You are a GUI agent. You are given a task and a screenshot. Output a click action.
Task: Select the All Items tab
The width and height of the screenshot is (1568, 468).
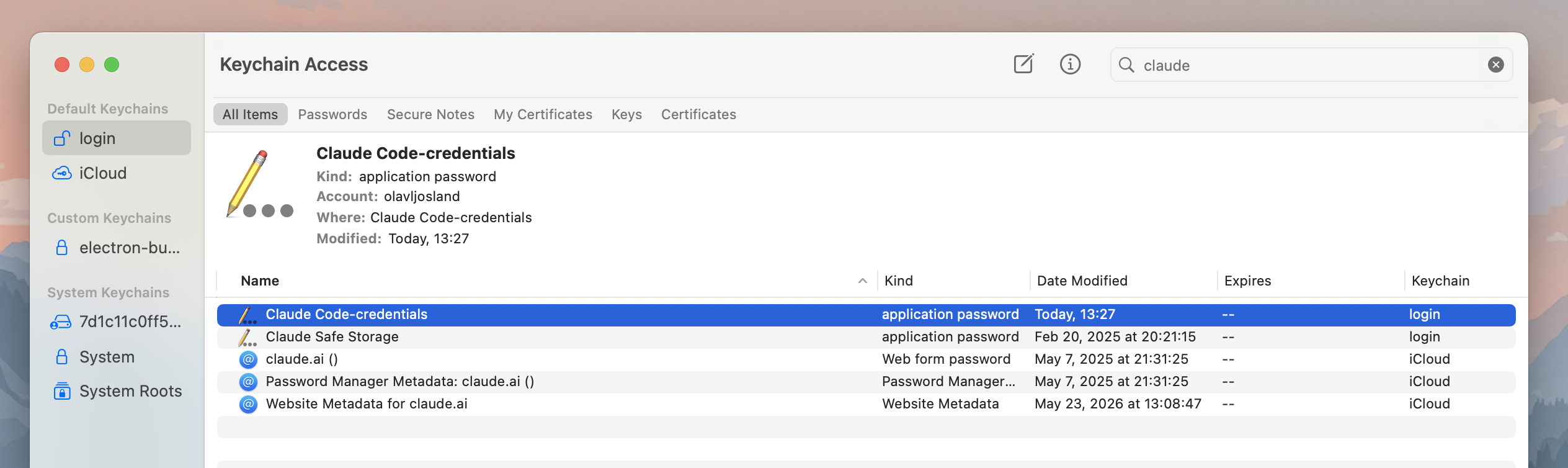250,114
